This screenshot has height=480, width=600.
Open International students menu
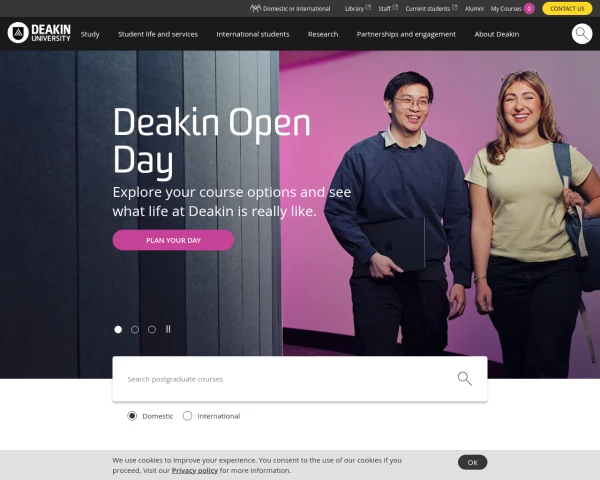253,34
